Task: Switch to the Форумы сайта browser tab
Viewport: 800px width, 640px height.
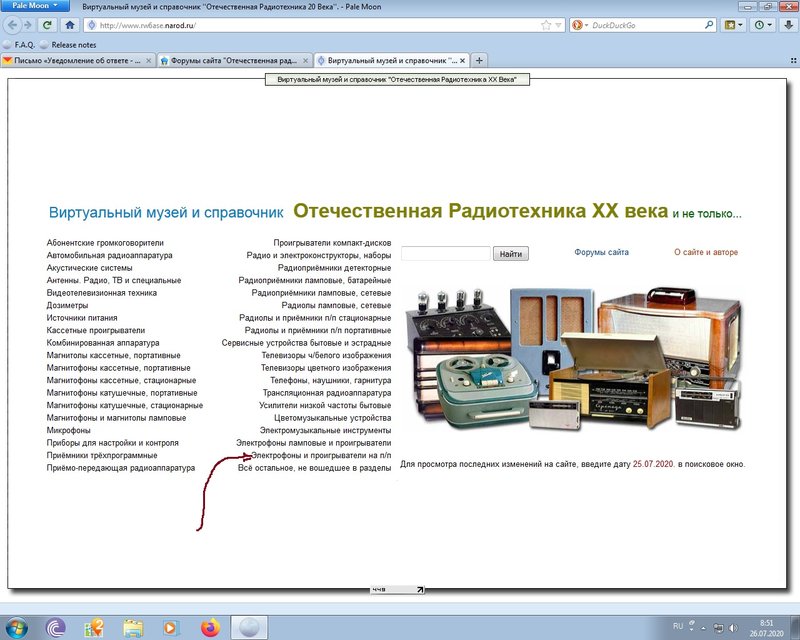Action: click(x=234, y=60)
